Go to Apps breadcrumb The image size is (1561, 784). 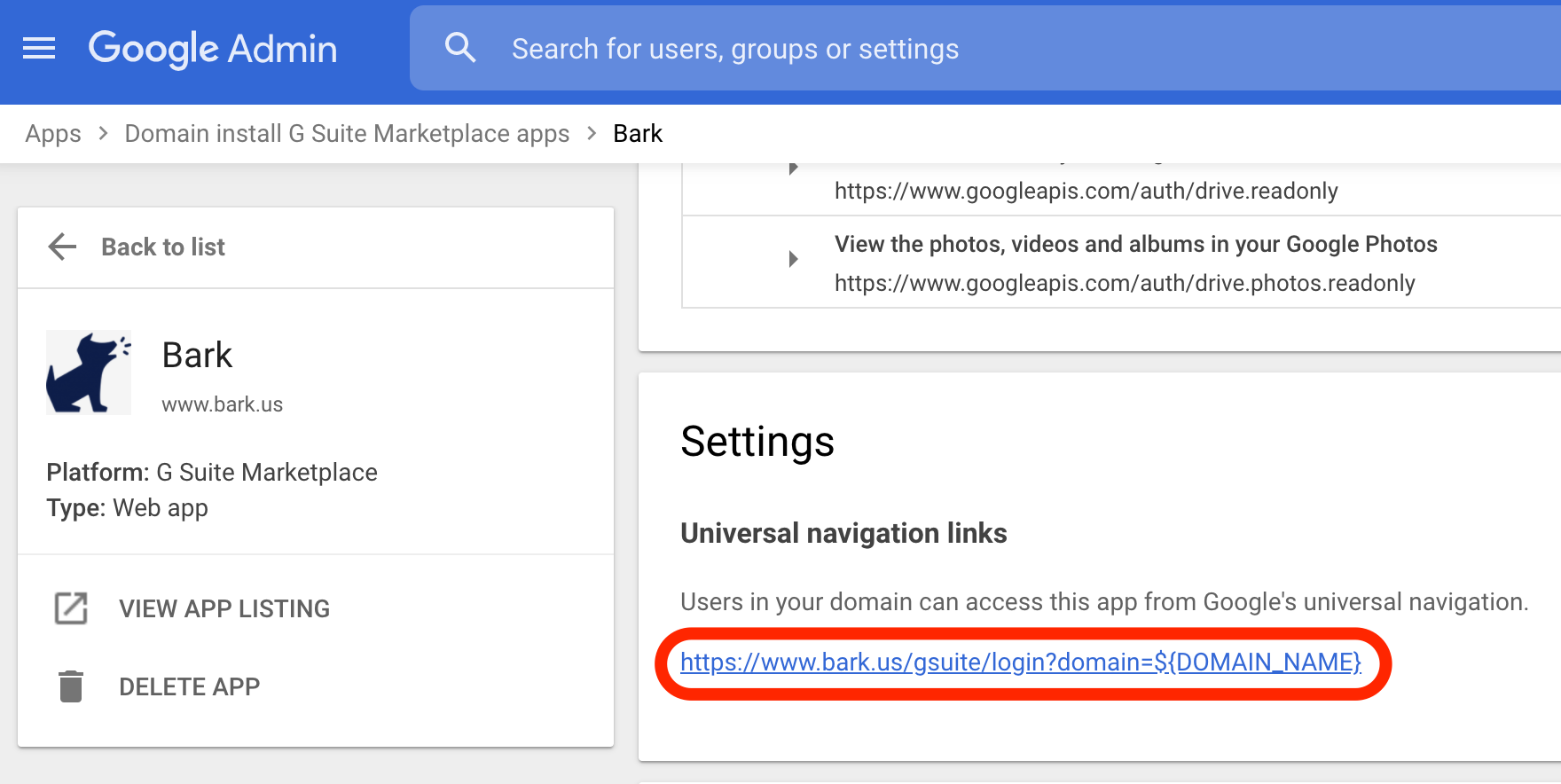[x=53, y=134]
